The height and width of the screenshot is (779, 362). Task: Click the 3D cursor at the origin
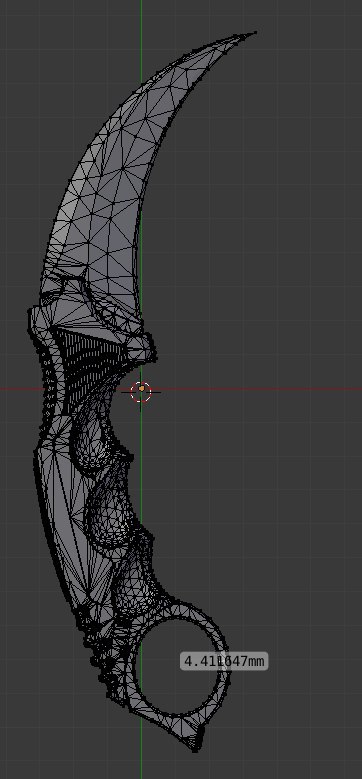point(141,391)
